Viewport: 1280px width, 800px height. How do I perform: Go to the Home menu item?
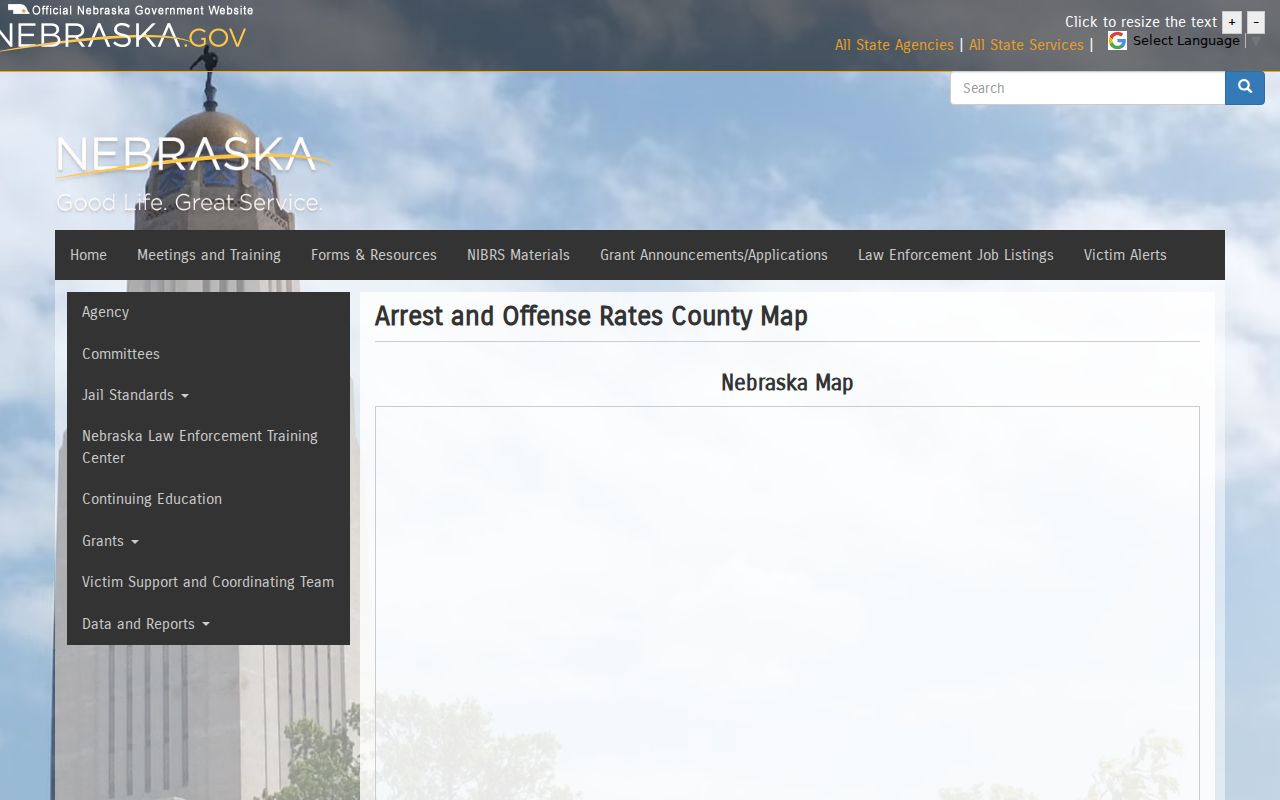click(88, 255)
